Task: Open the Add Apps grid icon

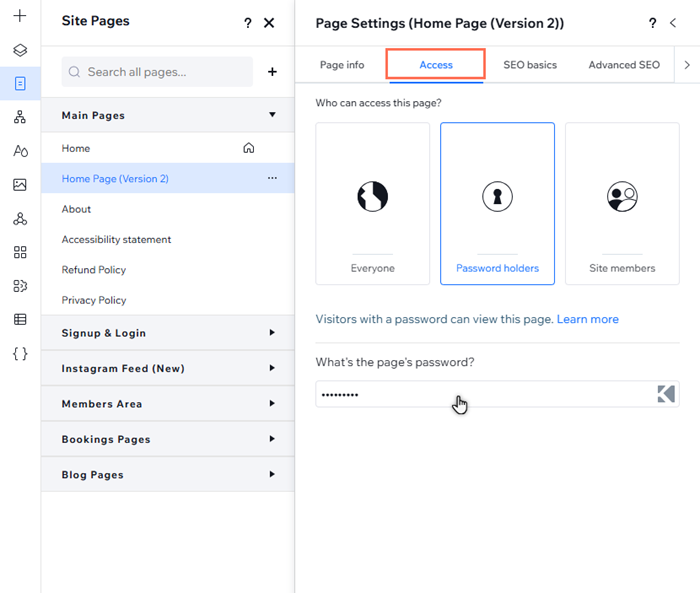Action: (20, 252)
